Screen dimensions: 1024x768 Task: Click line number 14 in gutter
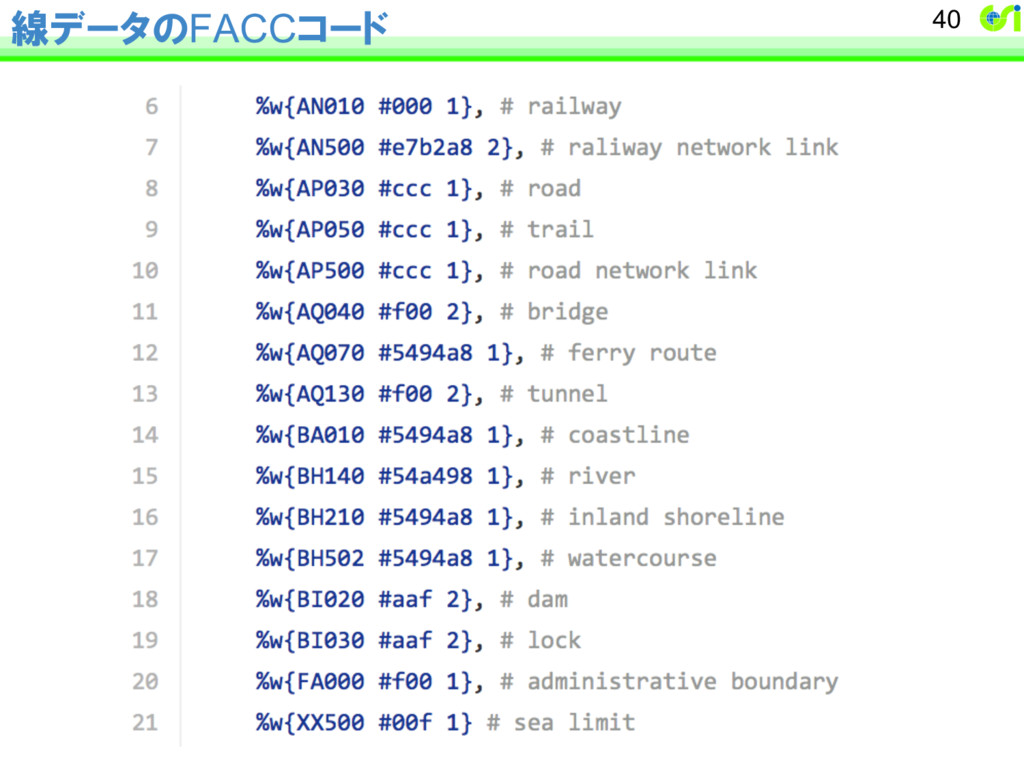tap(145, 436)
